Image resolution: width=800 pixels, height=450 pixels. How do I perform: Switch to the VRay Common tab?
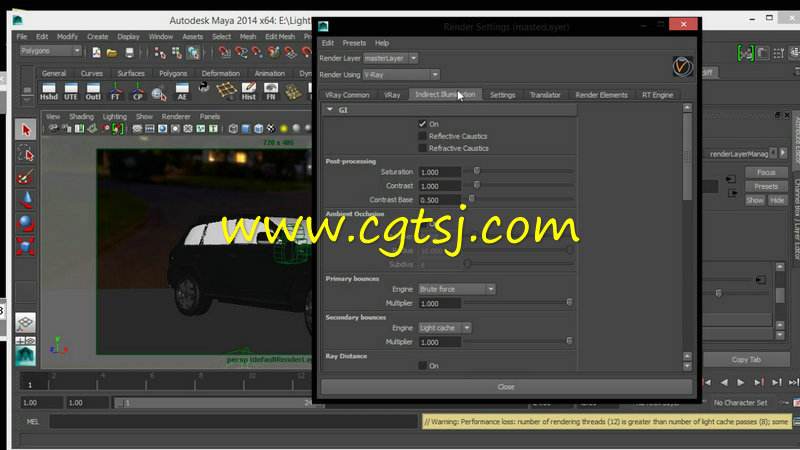(347, 95)
